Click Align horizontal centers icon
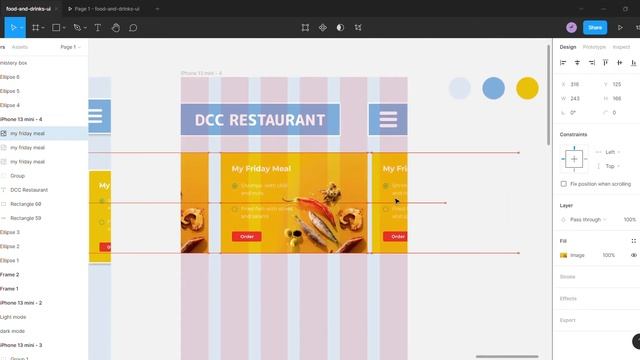Screen dimensions: 640x360 pos(577,62)
